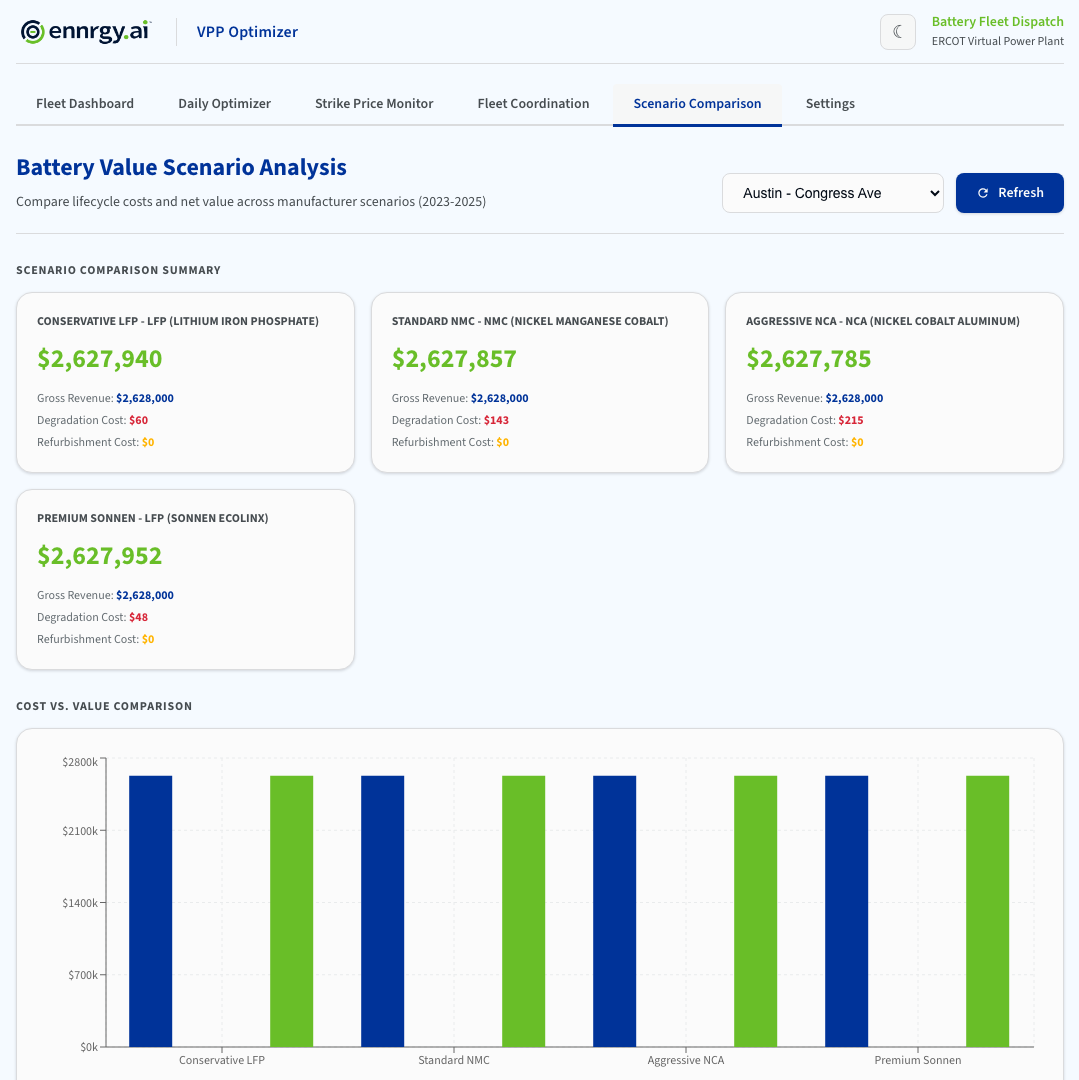
Task: Click the refresh arrow icon on Refresh button
Action: pos(983,193)
